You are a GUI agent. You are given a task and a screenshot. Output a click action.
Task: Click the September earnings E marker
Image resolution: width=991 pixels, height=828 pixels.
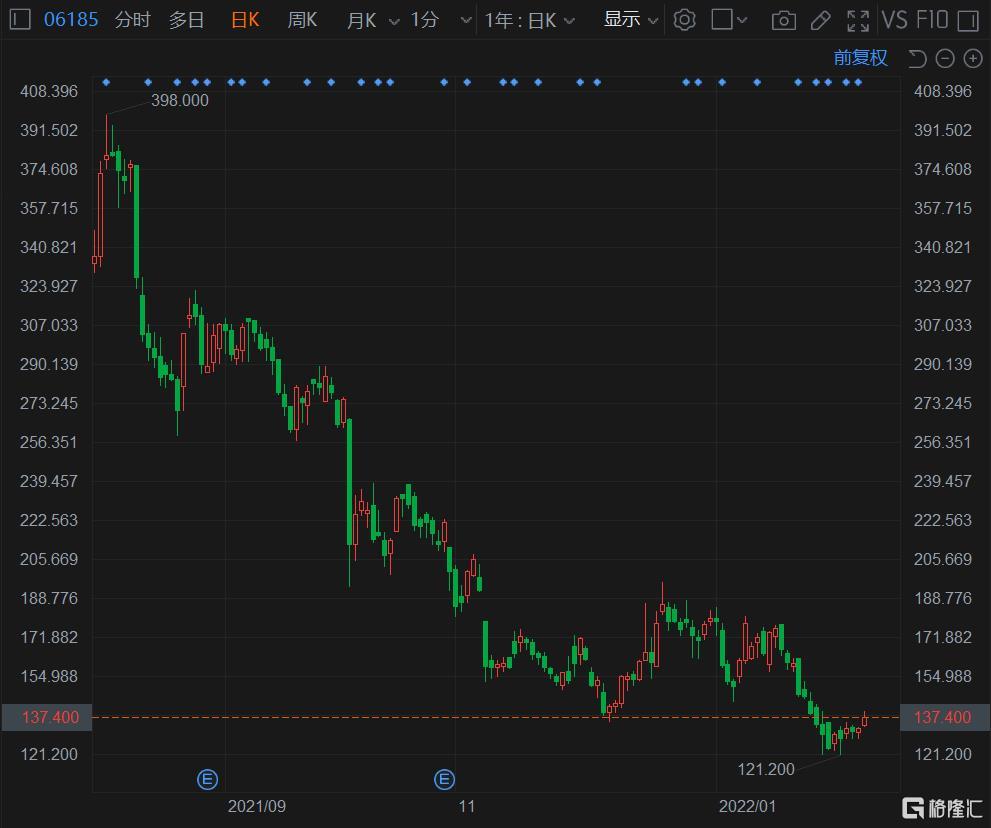point(207,779)
